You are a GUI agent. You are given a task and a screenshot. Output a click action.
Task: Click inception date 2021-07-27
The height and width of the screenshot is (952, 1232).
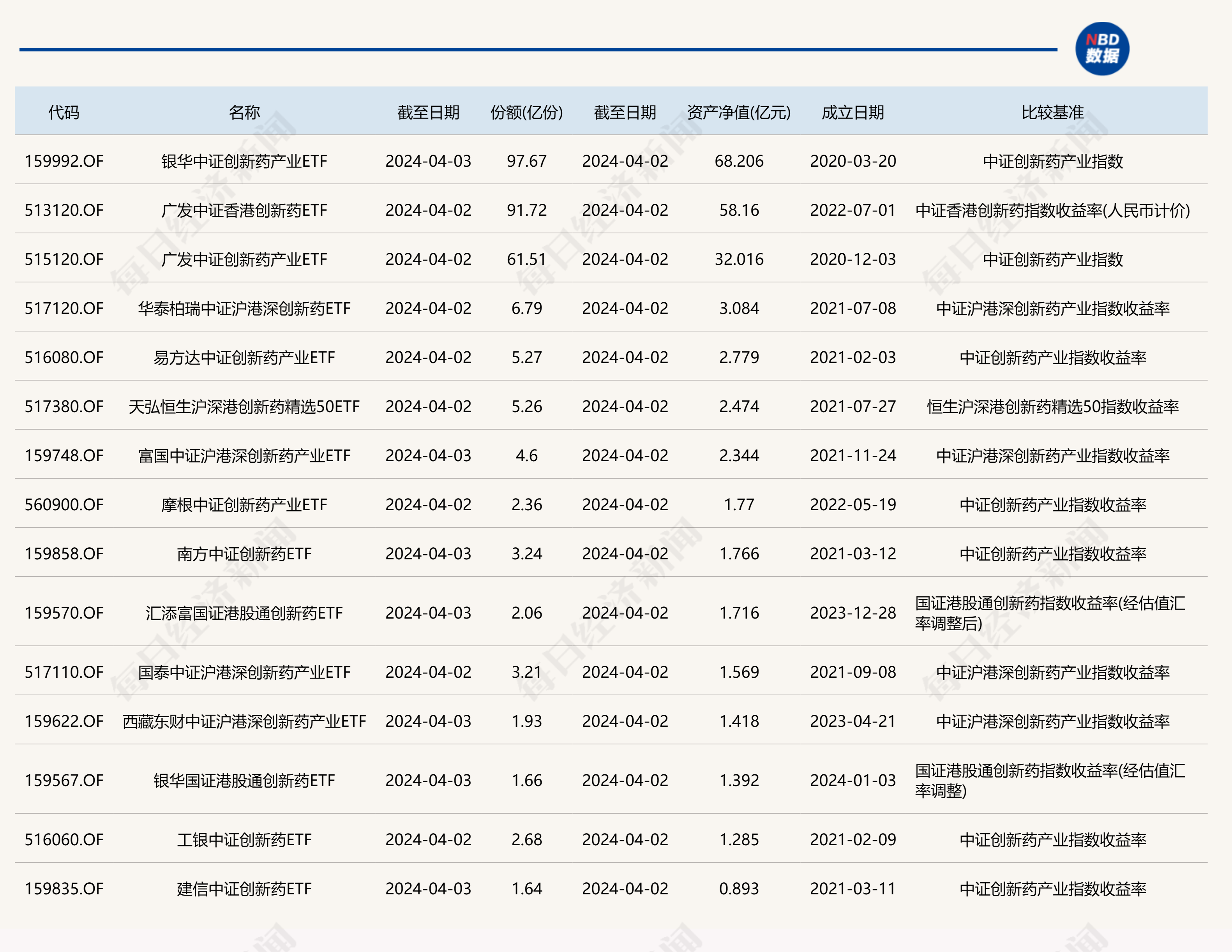point(853,407)
